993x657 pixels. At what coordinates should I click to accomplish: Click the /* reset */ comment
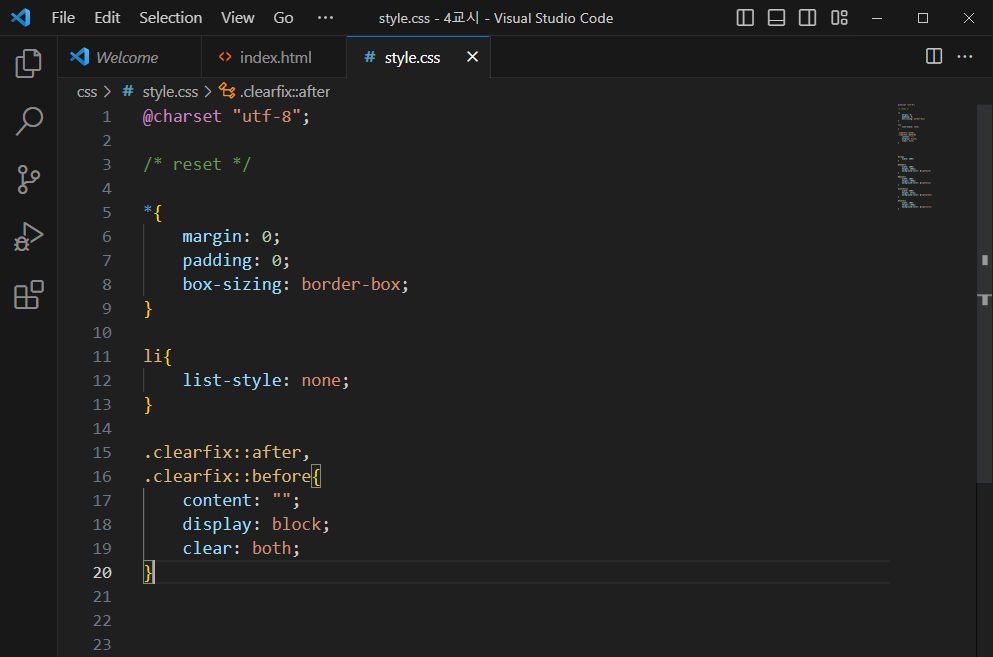tap(197, 165)
